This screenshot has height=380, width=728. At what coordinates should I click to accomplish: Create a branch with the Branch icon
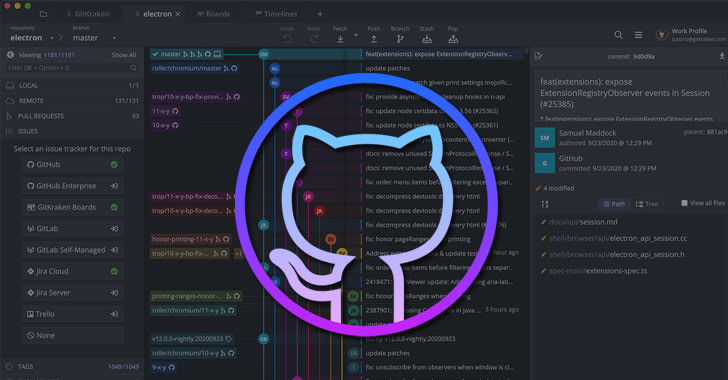[x=400, y=39]
